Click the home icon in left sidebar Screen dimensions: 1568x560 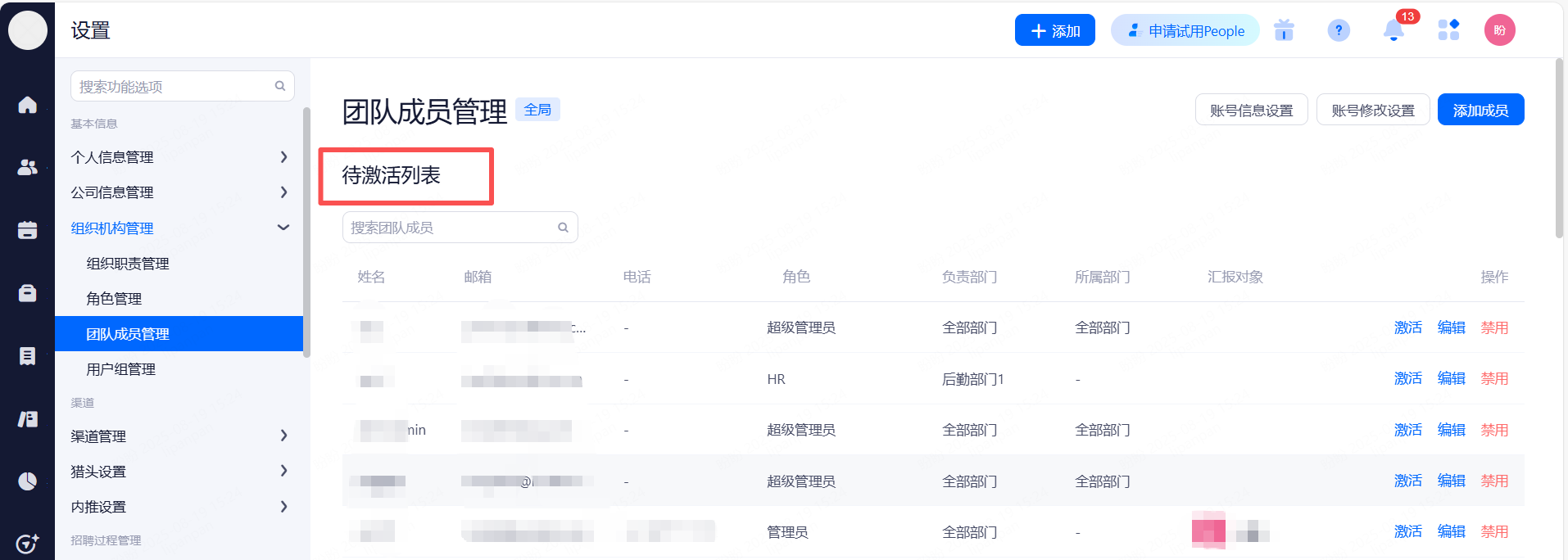[27, 105]
